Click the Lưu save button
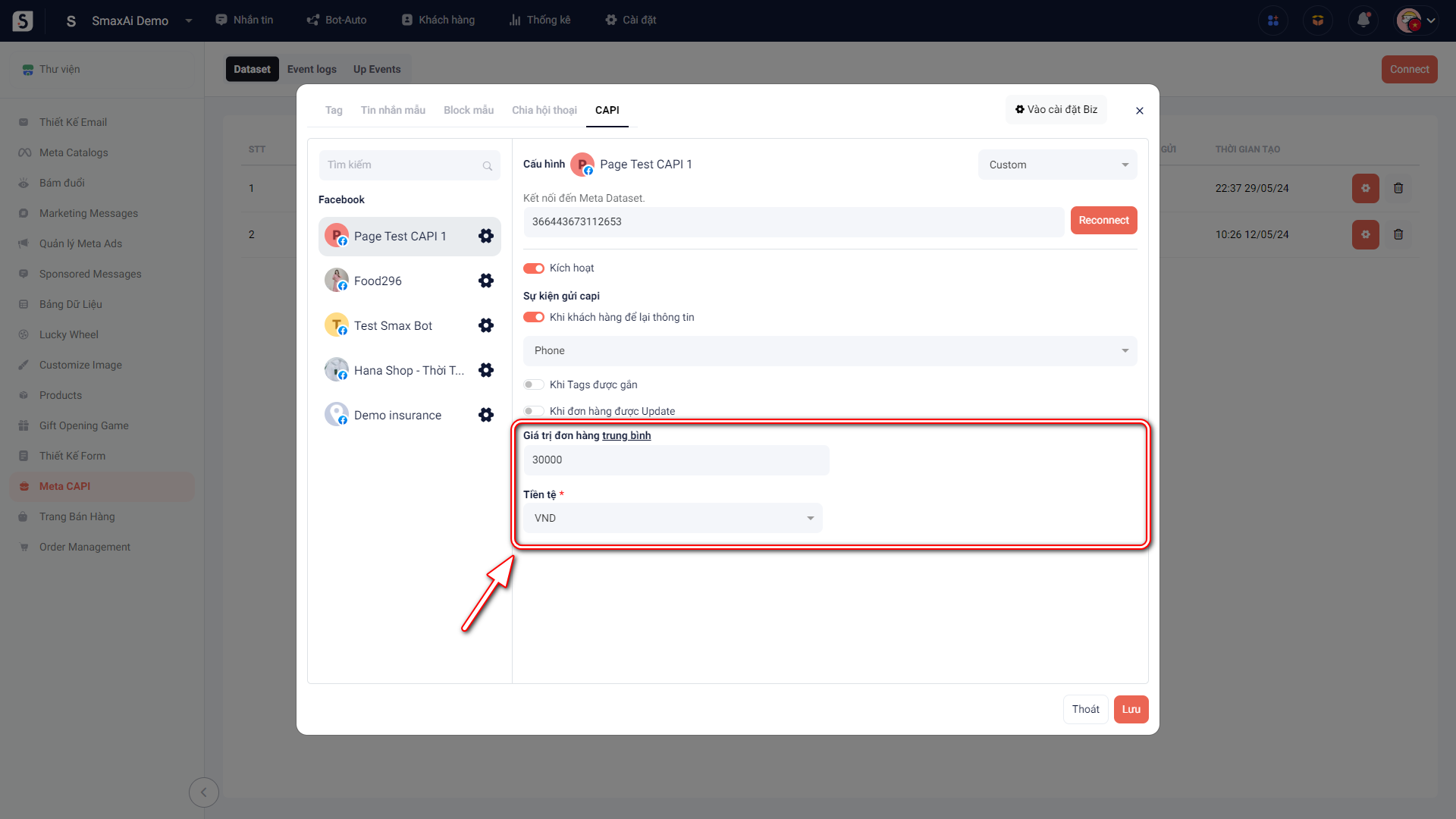 pyautogui.click(x=1131, y=709)
